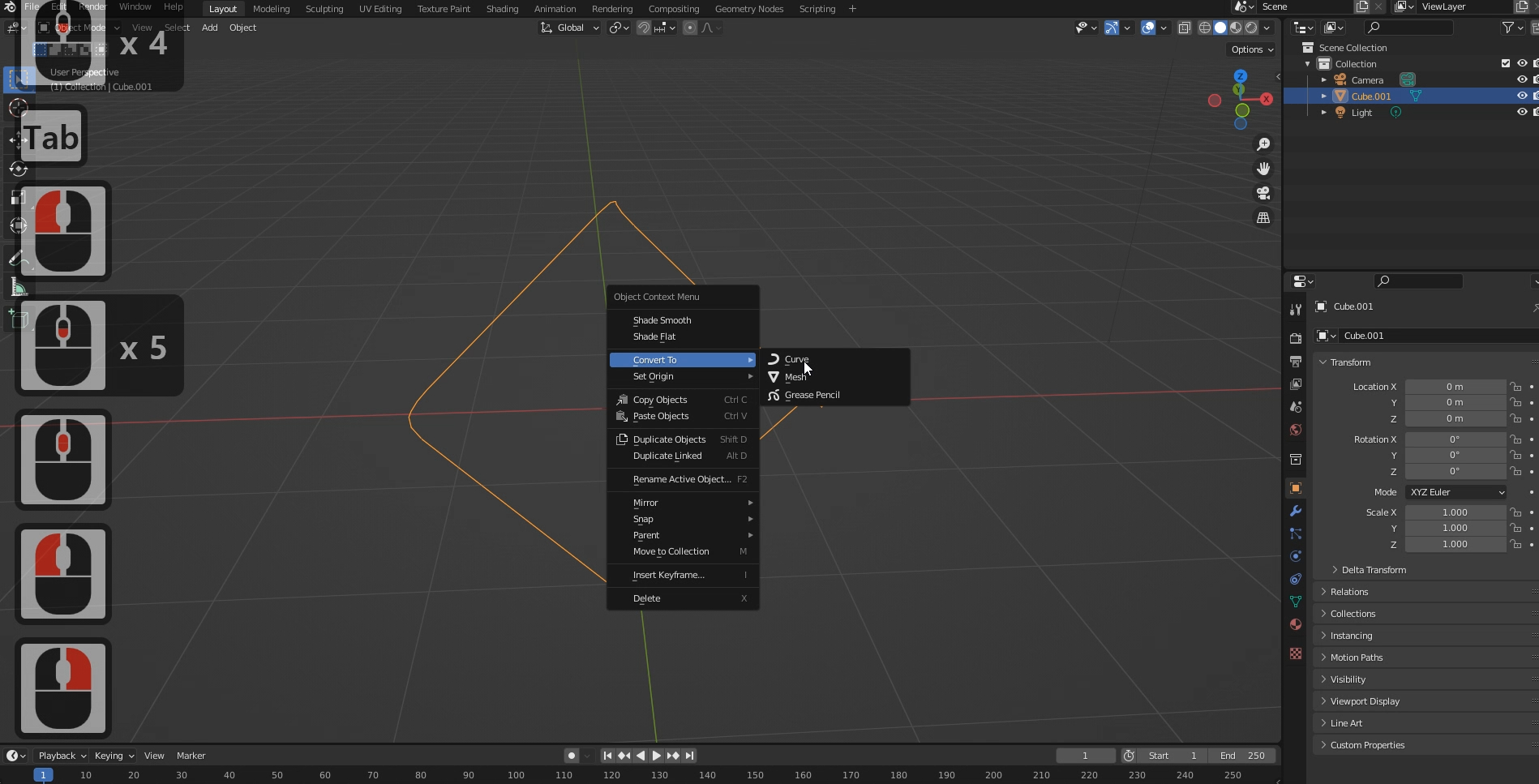Image resolution: width=1539 pixels, height=784 pixels.
Task: Hide Camera in the outliner
Action: pos(1522,80)
